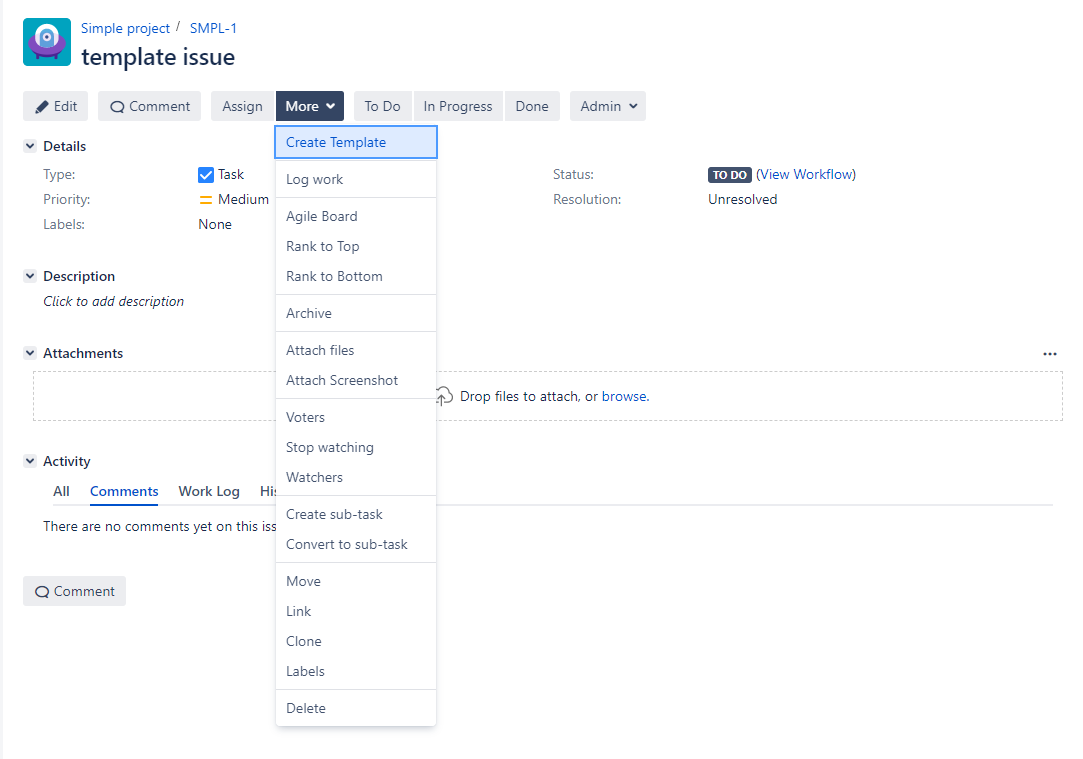This screenshot has height=759, width=1083.
Task: Click the attachments three-dot options icon
Action: (x=1049, y=354)
